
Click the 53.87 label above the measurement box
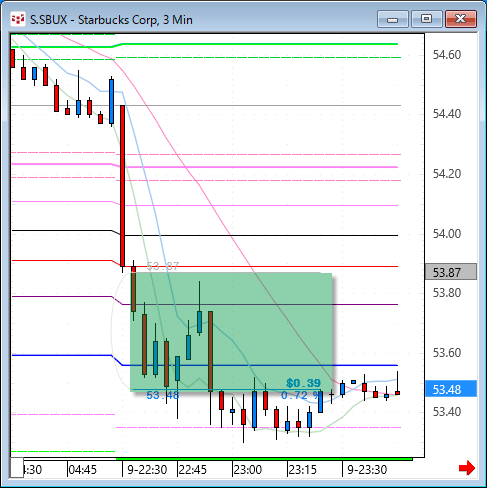163,266
